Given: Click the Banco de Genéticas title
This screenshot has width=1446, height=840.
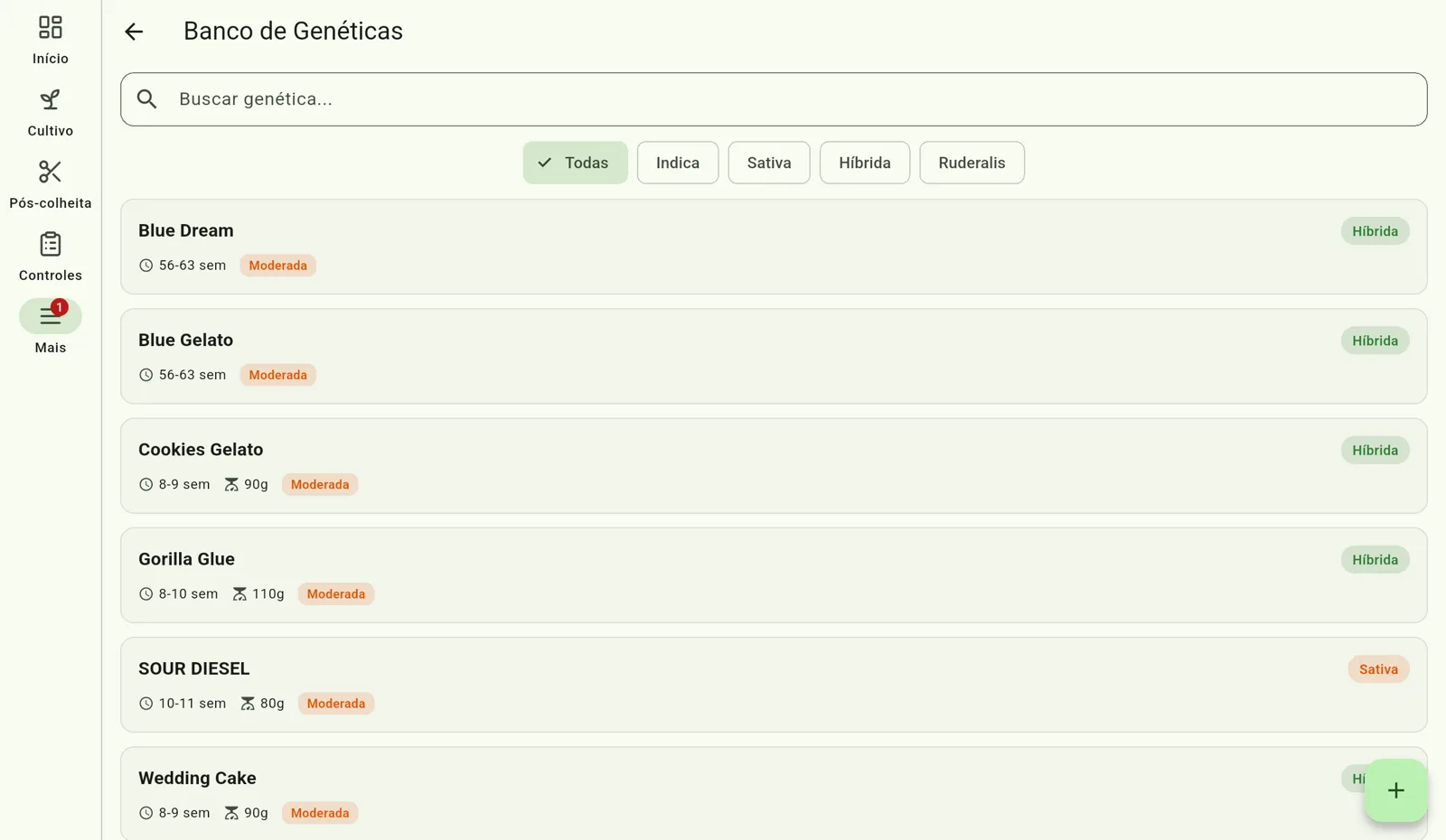Looking at the screenshot, I should click(x=293, y=31).
